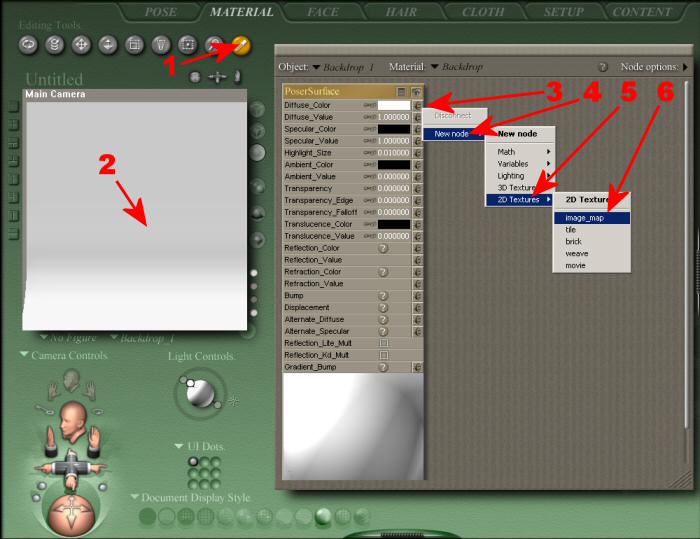Open the Backdrop_1 actor dropdown below preview
The width and height of the screenshot is (700, 539).
tap(142, 338)
